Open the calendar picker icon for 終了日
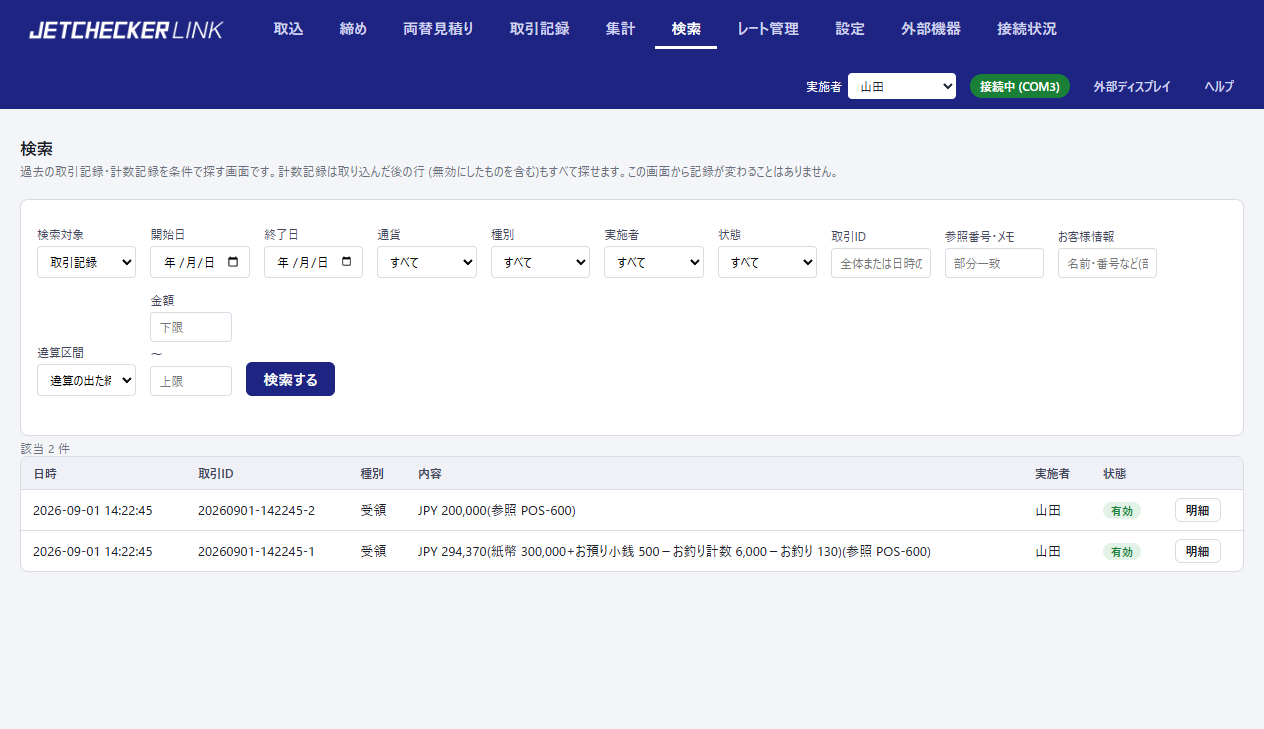This screenshot has height=729, width=1264. [x=347, y=262]
